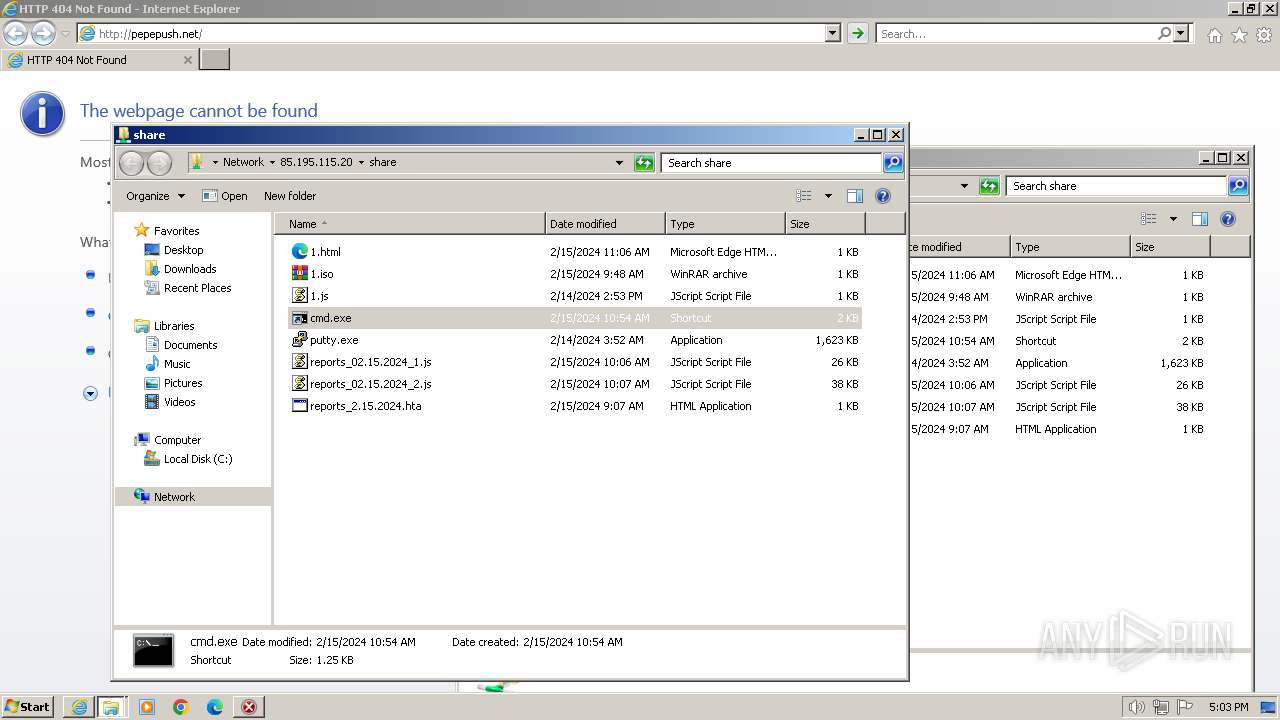Viewport: 1280px width, 720px height.
Task: Sort by Size column
Action: 826,224
